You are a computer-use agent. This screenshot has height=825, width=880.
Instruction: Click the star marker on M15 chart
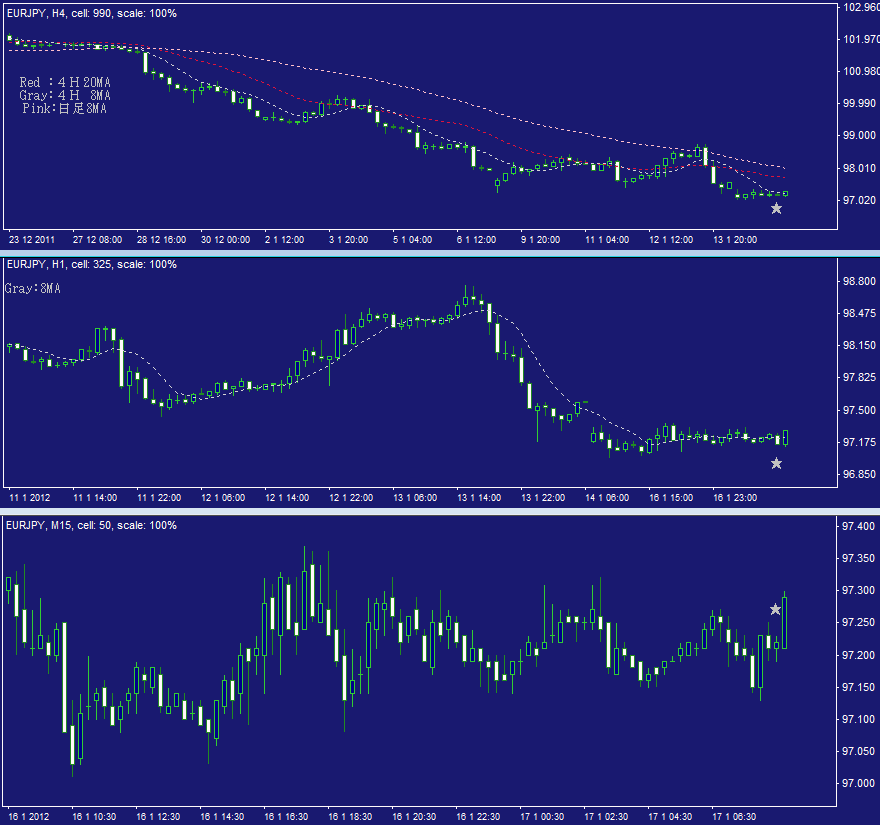click(x=775, y=609)
